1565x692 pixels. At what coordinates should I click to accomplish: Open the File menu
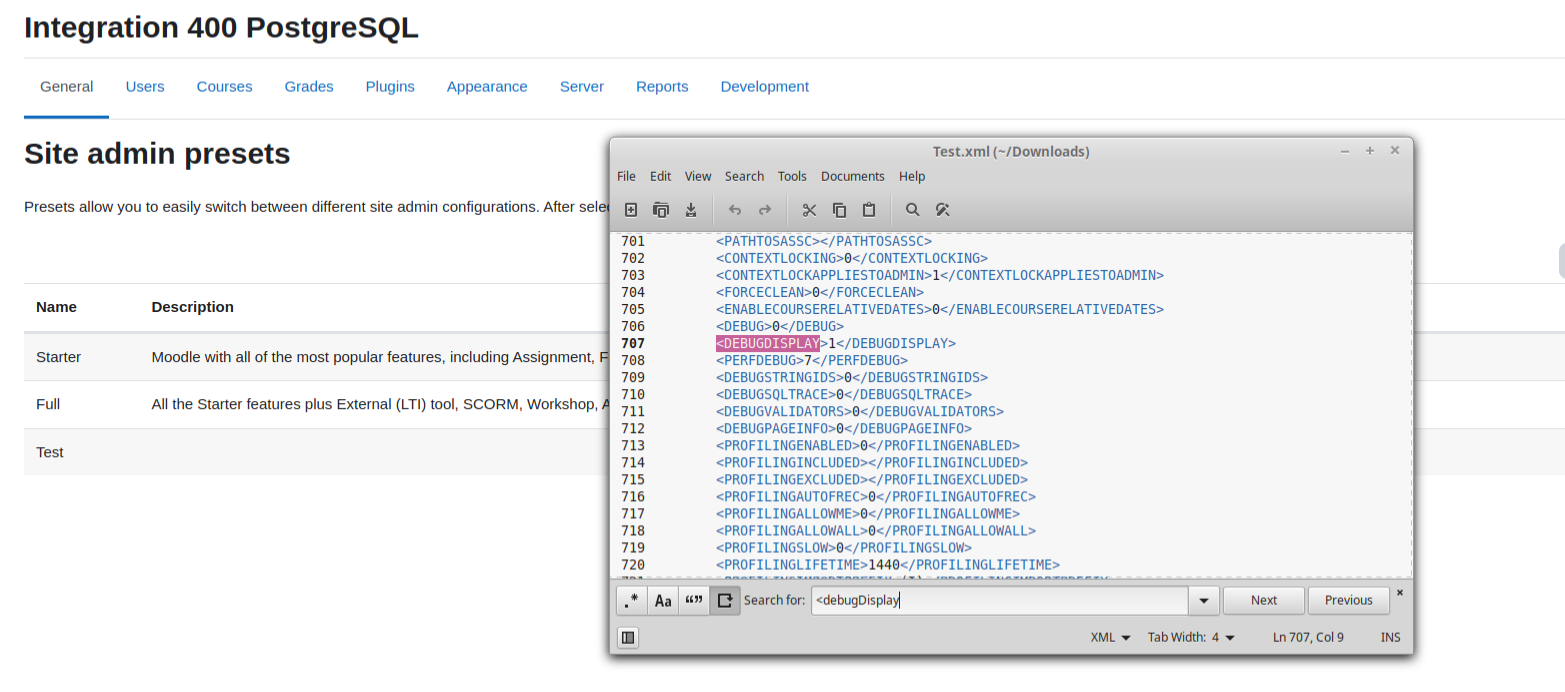[626, 176]
